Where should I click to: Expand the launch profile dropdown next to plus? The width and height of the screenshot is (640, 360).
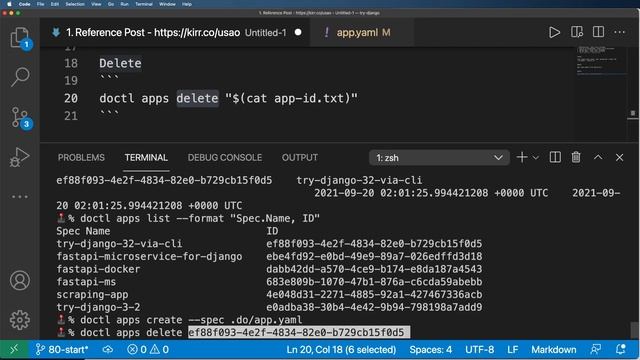pyautogui.click(x=536, y=158)
